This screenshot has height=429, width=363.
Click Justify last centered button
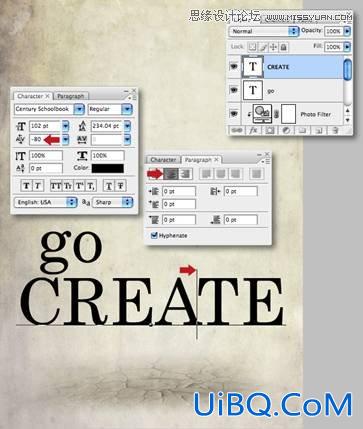(221, 173)
